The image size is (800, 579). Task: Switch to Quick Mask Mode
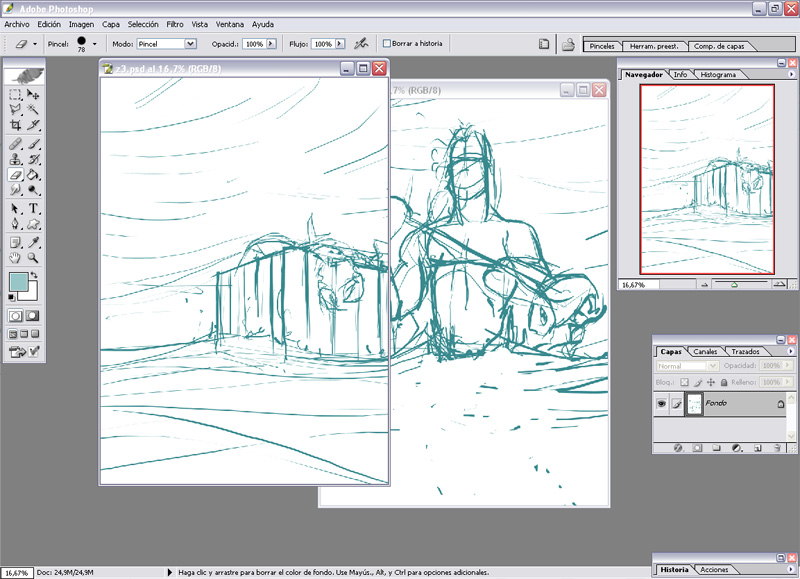pyautogui.click(x=33, y=316)
